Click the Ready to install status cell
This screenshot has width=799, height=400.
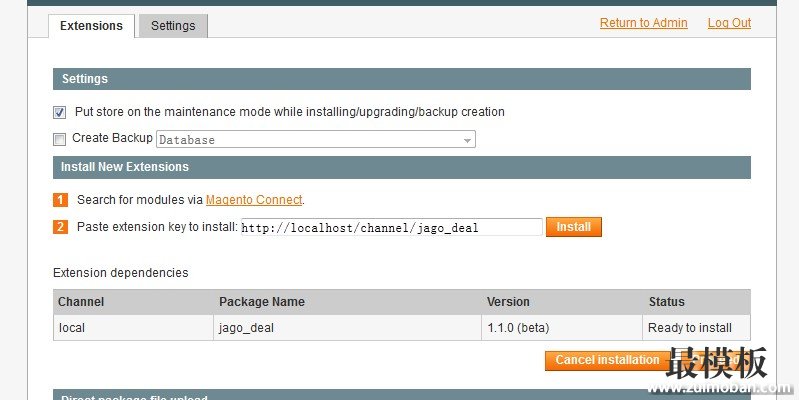[x=690, y=328]
